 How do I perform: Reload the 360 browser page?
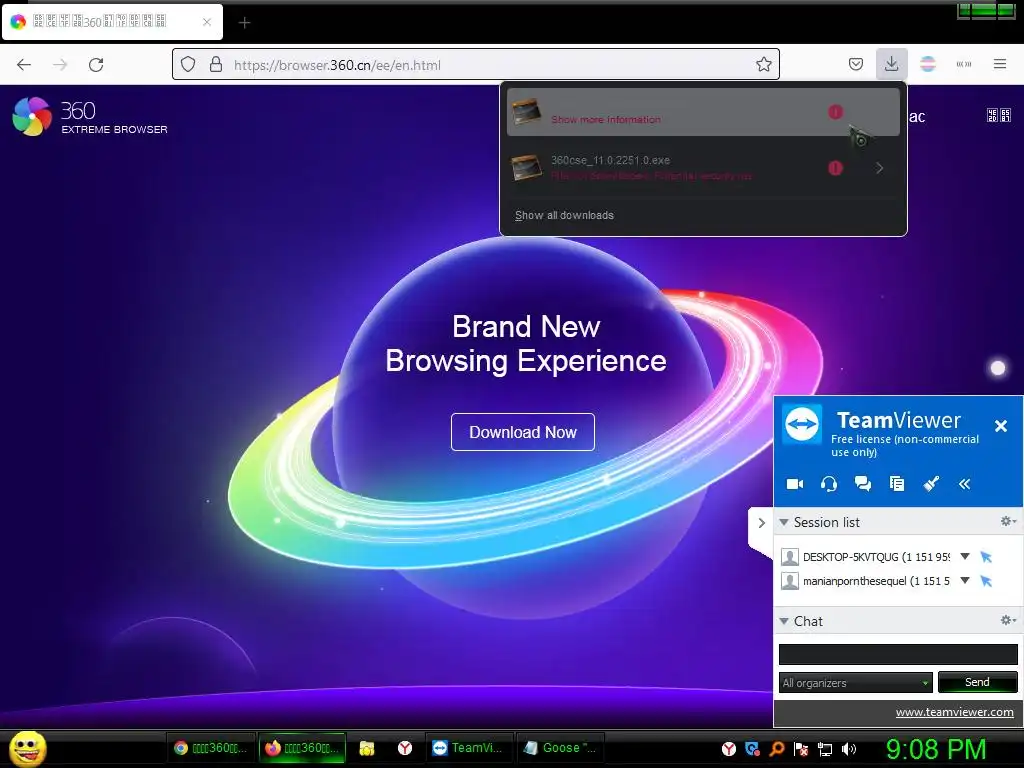[96, 65]
